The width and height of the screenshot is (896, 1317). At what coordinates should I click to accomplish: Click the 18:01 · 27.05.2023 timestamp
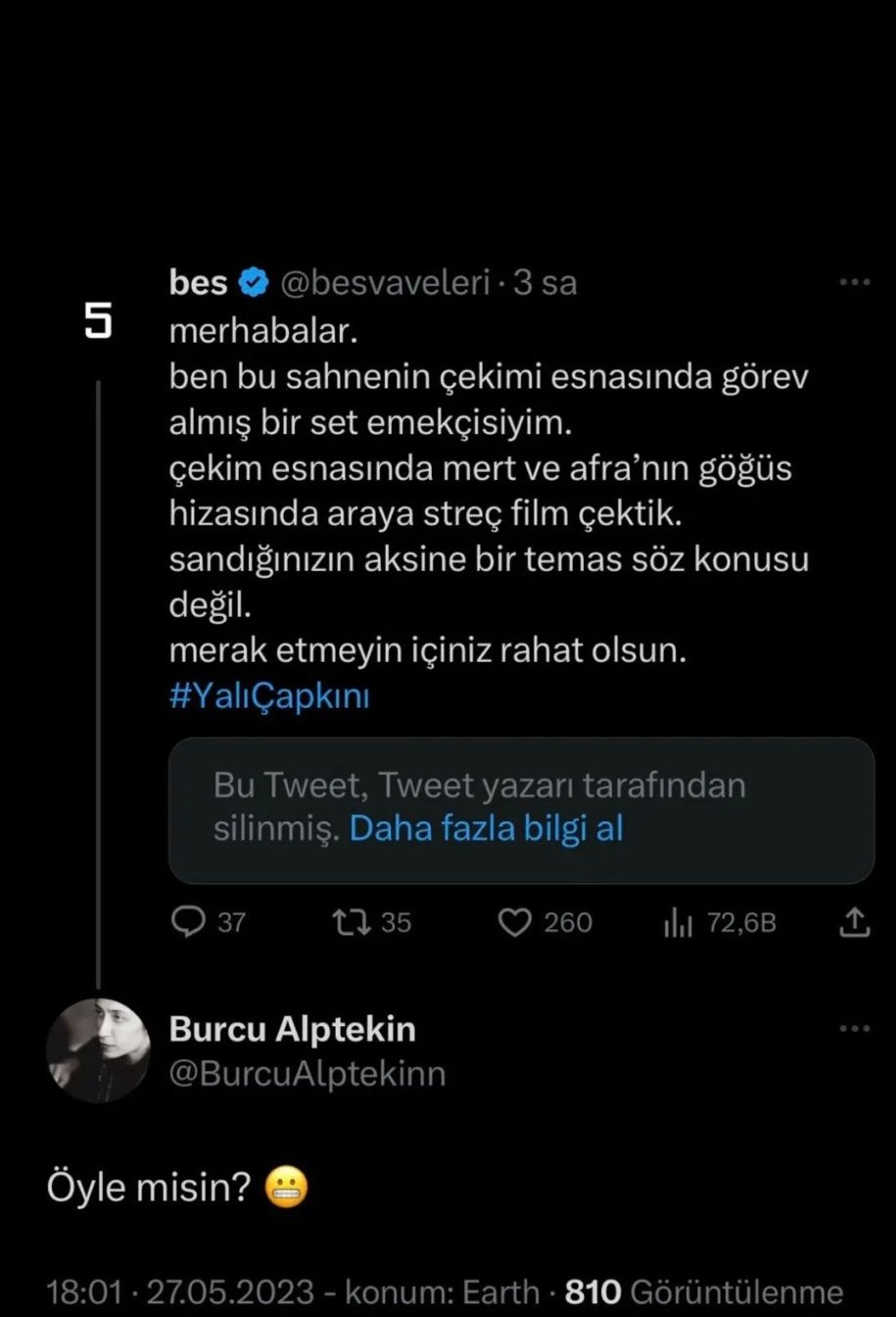(x=181, y=1292)
